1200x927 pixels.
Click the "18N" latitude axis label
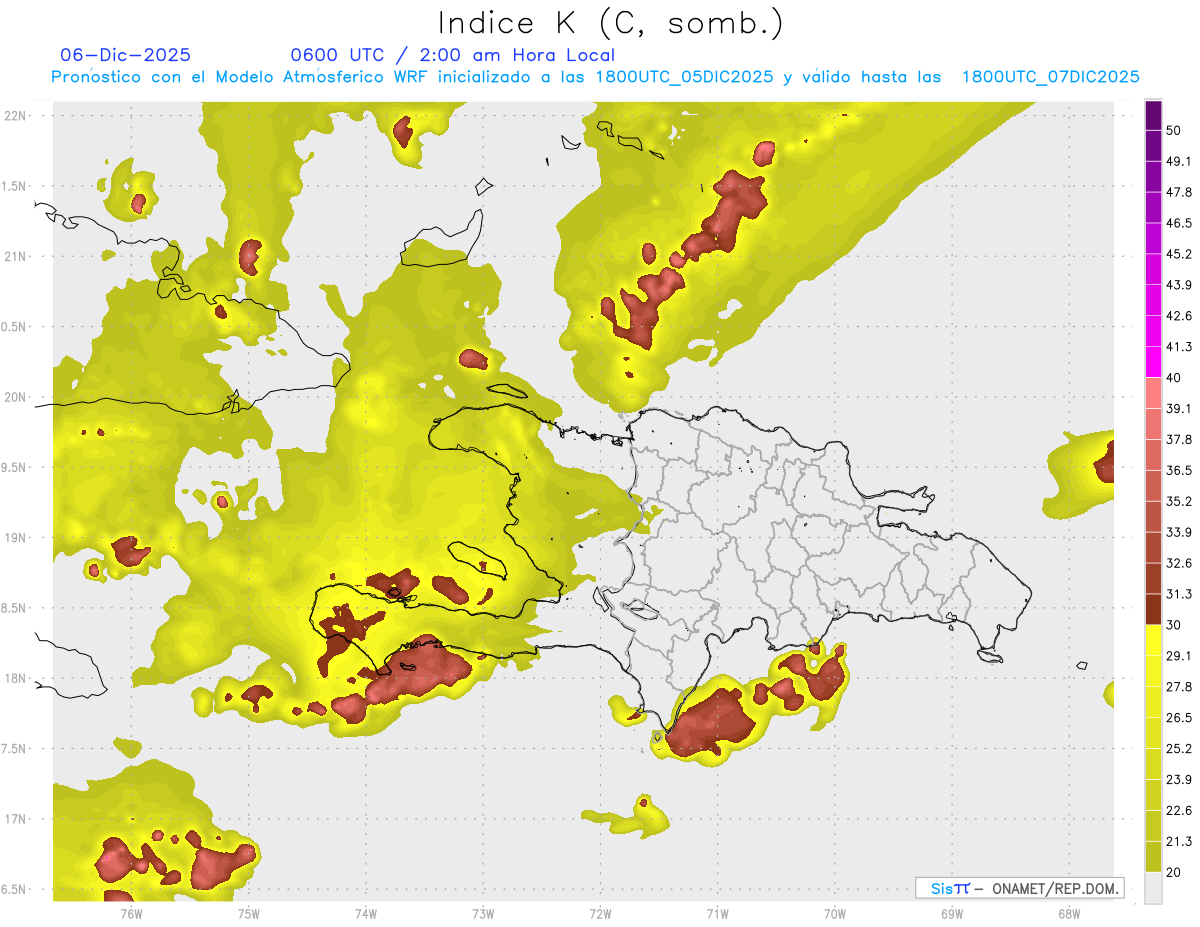15,679
